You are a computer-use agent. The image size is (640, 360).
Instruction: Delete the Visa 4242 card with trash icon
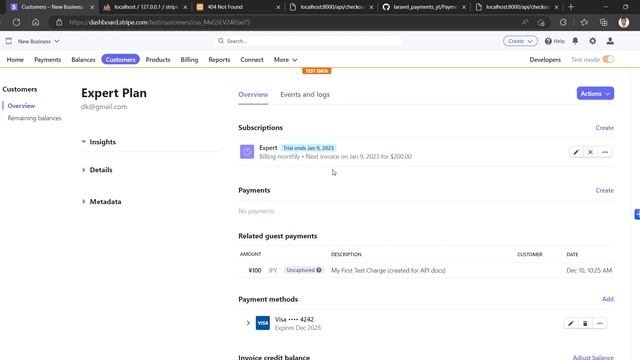[x=585, y=323]
